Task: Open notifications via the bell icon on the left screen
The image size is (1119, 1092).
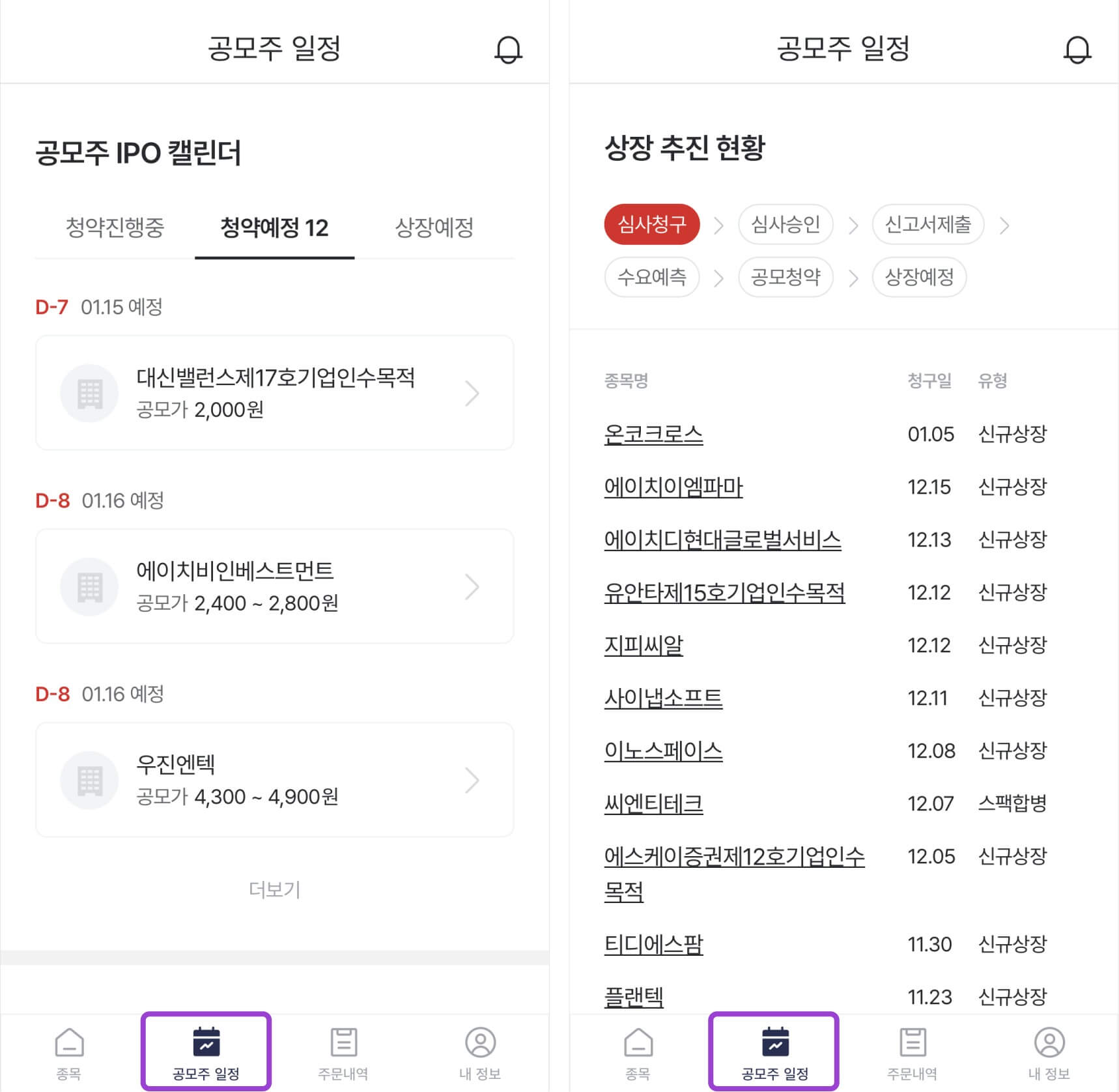Action: pos(510,49)
